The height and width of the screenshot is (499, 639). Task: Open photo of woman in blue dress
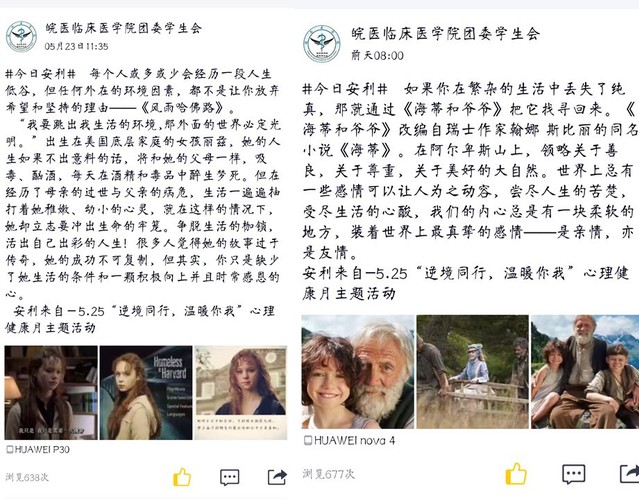pos(472,371)
